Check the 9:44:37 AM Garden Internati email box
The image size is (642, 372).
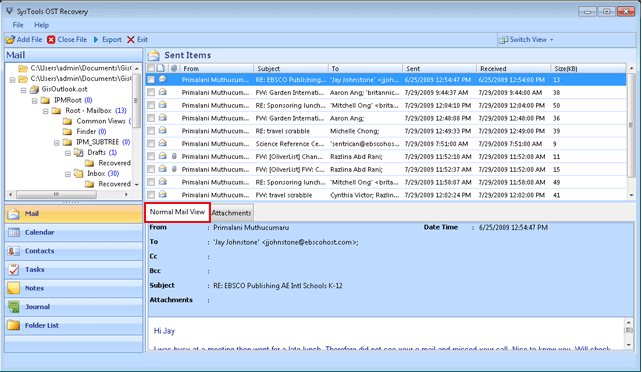tap(151, 92)
